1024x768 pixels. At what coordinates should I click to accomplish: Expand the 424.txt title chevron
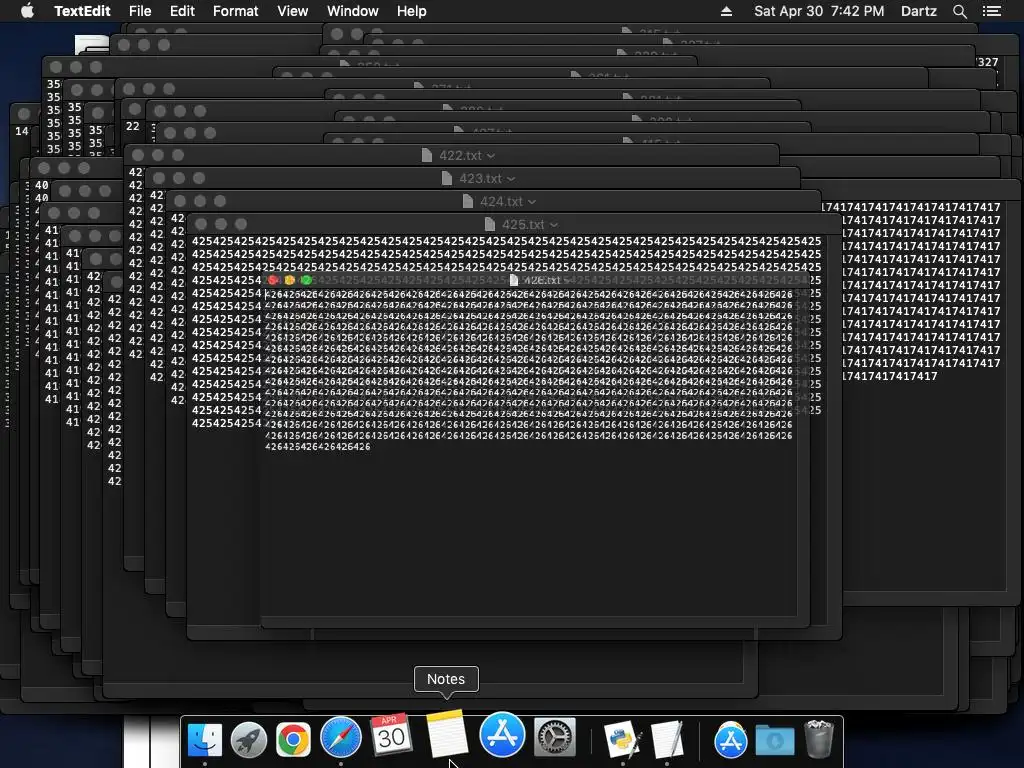532,202
